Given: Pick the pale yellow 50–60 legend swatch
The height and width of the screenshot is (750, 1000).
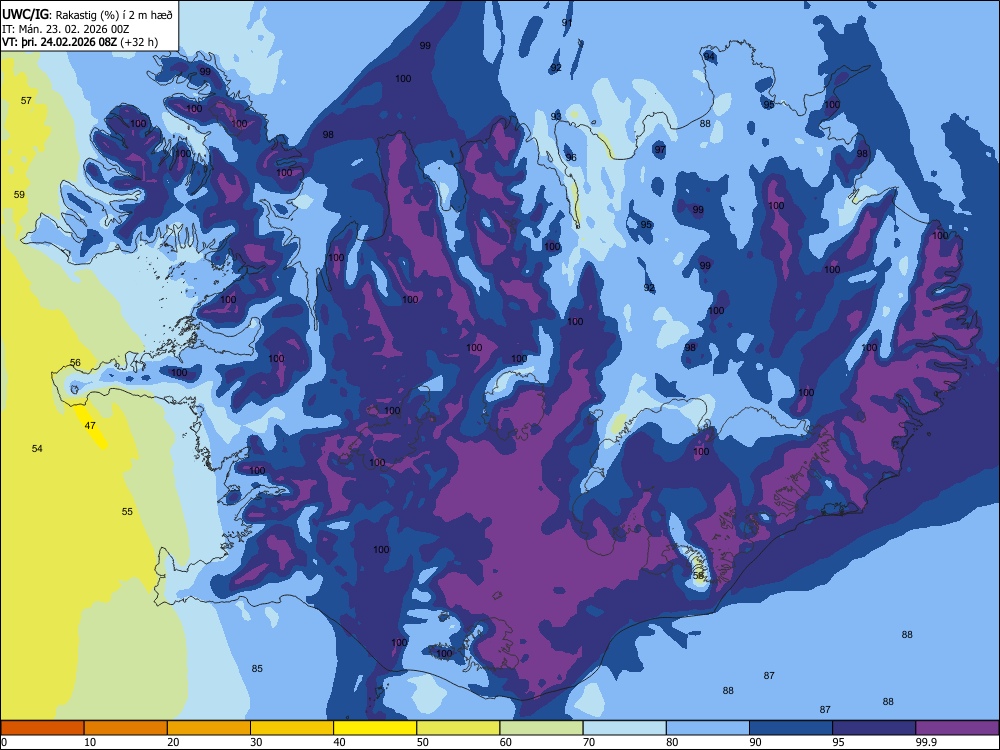Looking at the screenshot, I should (x=458, y=728).
